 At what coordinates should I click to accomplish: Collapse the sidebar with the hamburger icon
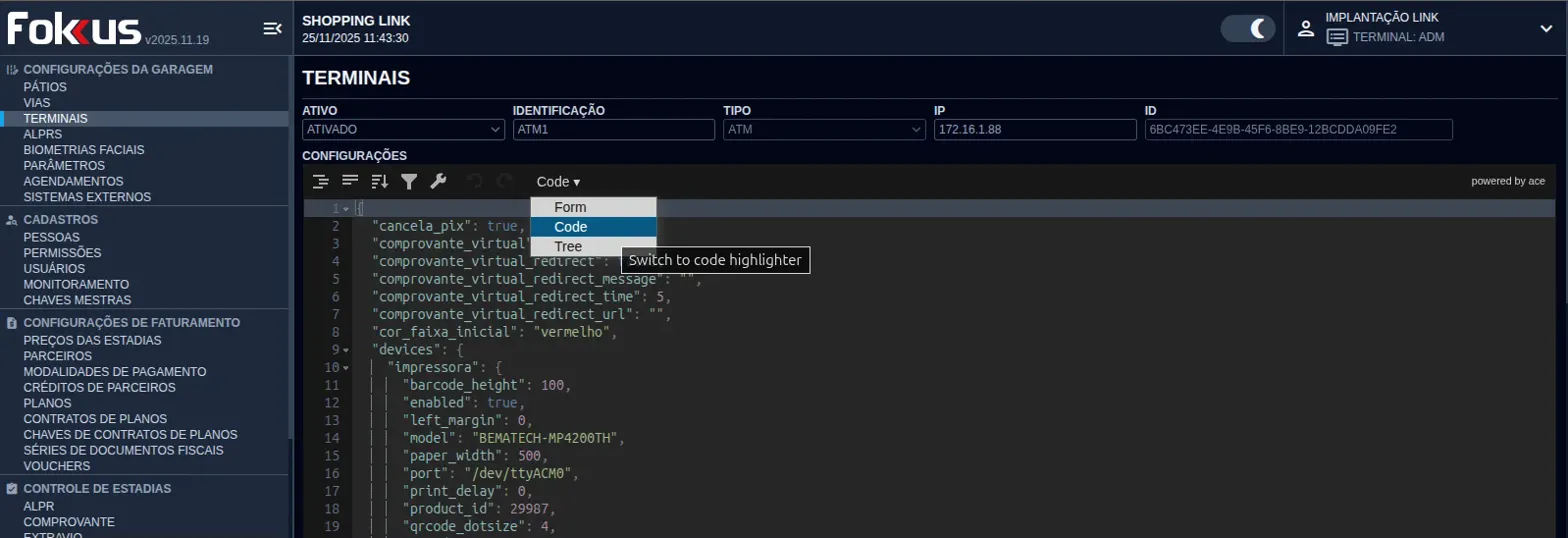click(x=272, y=29)
